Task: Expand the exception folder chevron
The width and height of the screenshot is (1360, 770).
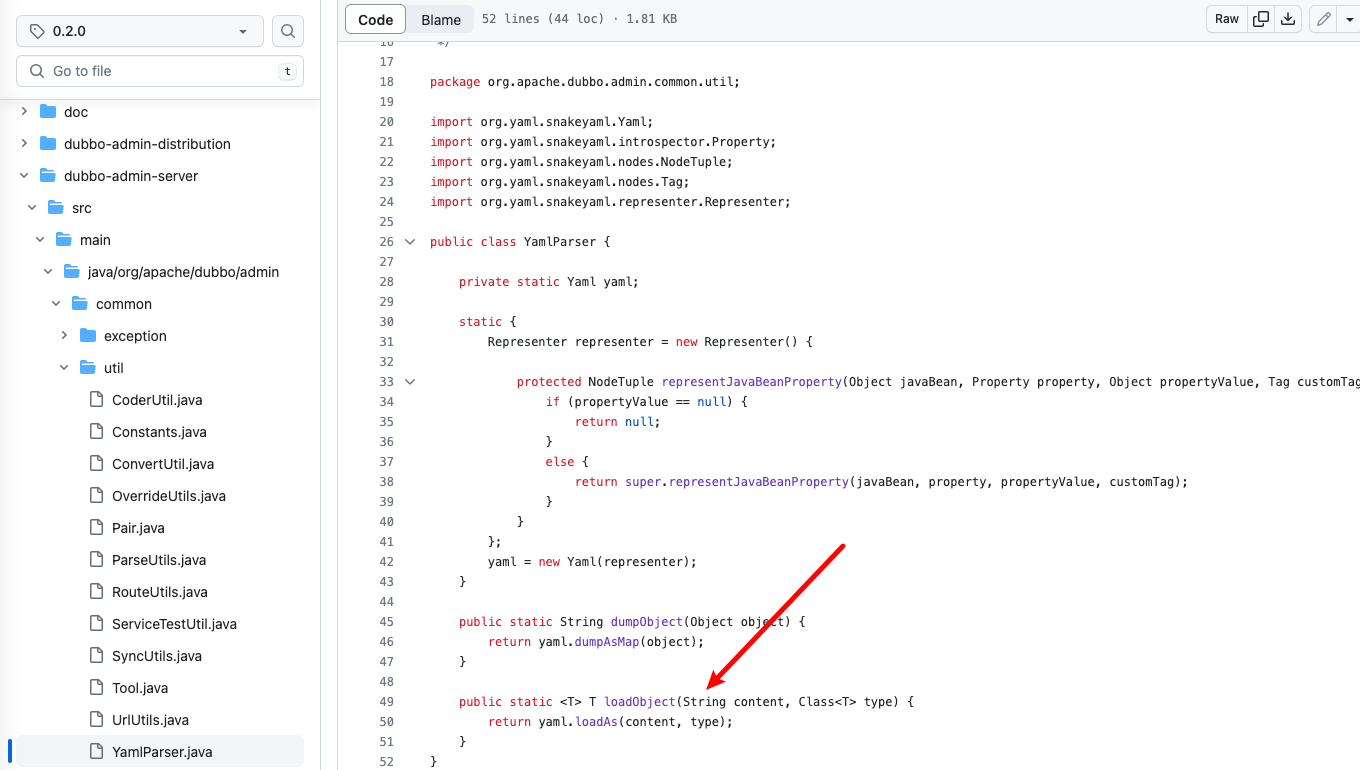Action: click(64, 336)
